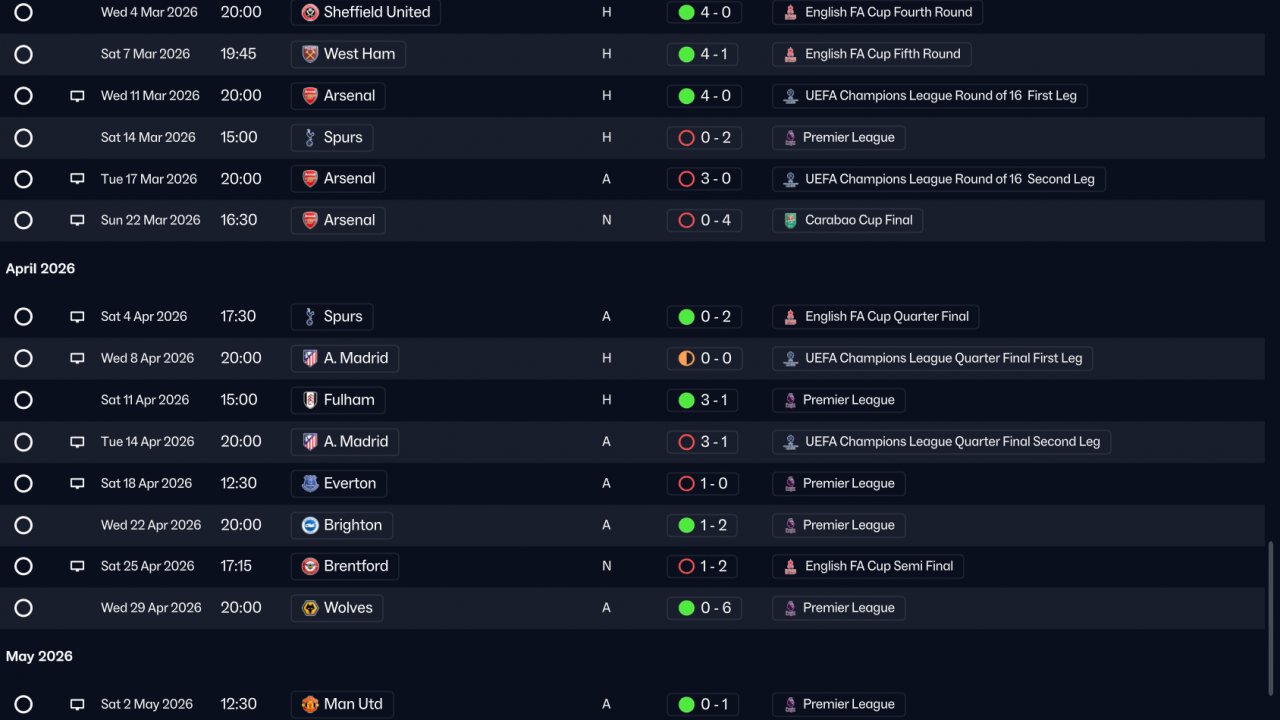Click the West Ham club badge
1280x720 pixels.
tap(310, 54)
